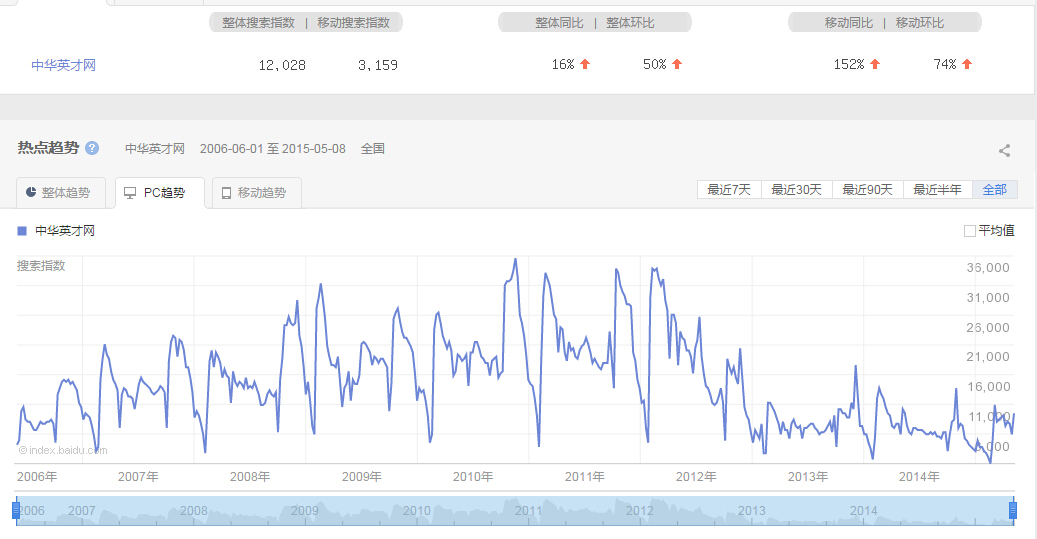Click 2010 on the timeline overview bar
Image resolution: width=1037 pixels, height=539 pixels.
tap(417, 511)
